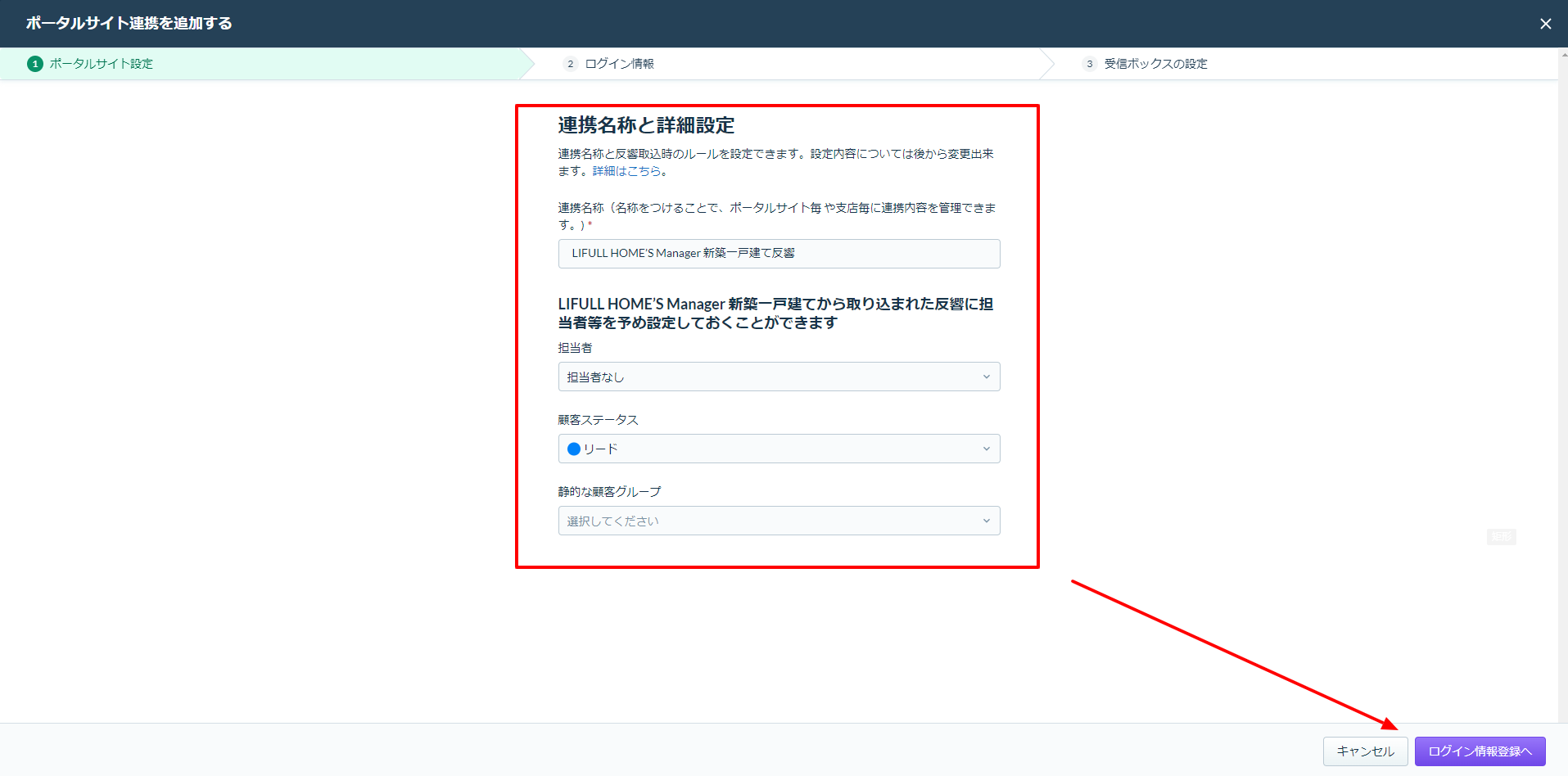
Task: Click the step 2 number circle icon
Action: [571, 64]
